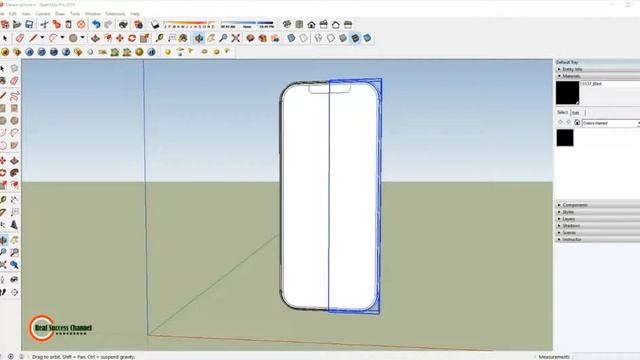640x360 pixels.
Task: Open the Help menu
Action: (135, 13)
